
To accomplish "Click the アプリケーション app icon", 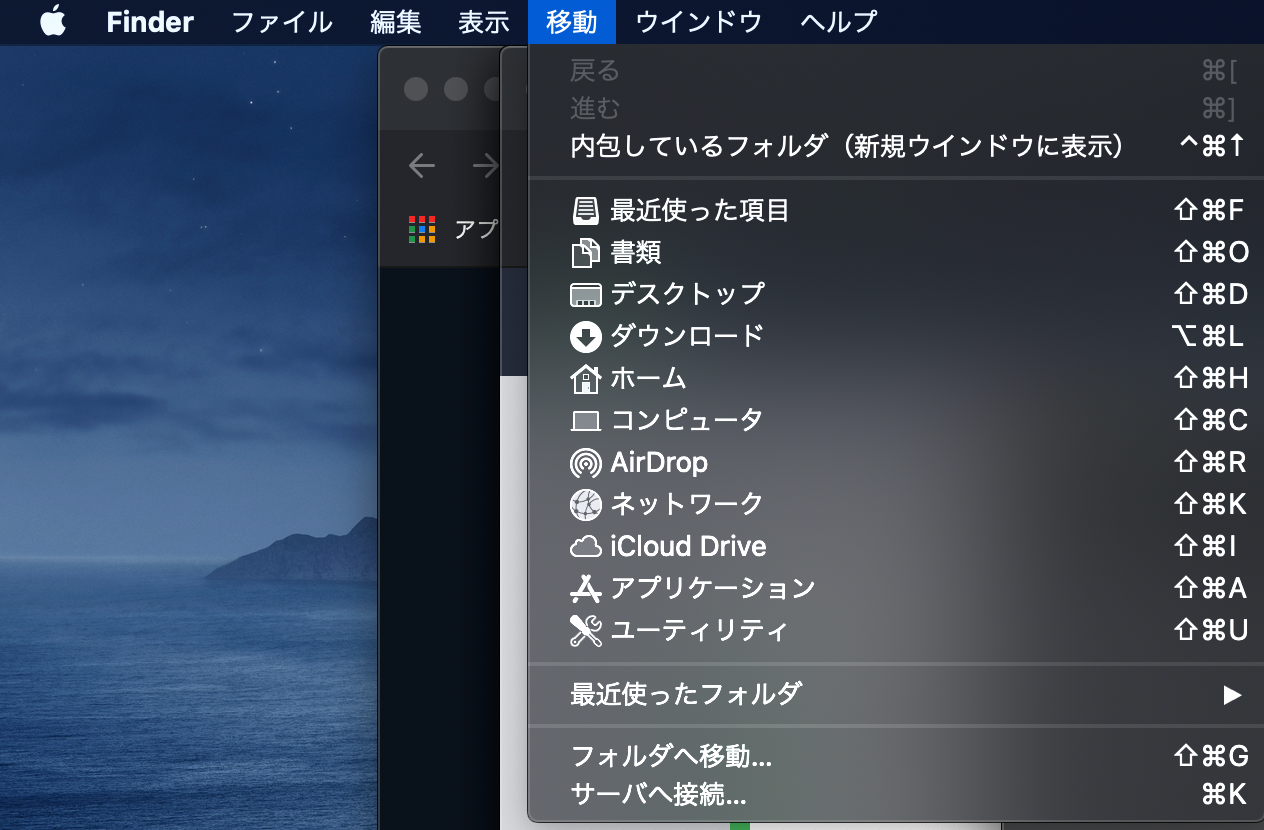I will click(x=585, y=589).
